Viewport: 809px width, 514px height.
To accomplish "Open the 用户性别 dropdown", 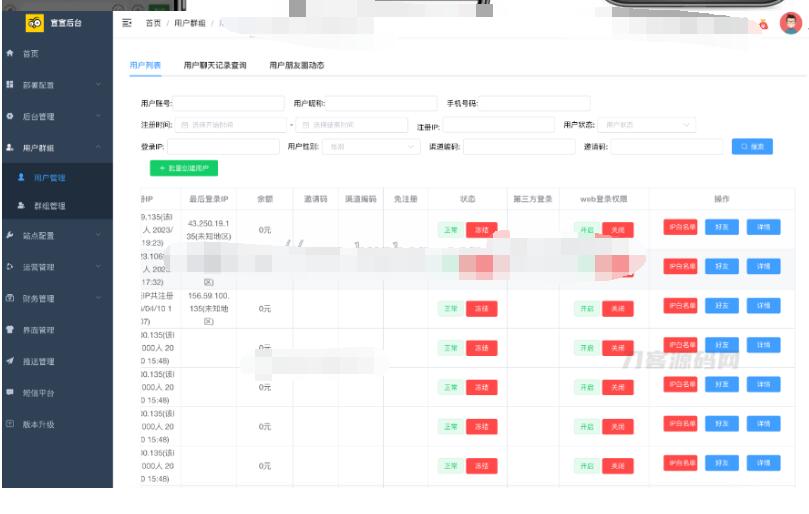I will 371,147.
